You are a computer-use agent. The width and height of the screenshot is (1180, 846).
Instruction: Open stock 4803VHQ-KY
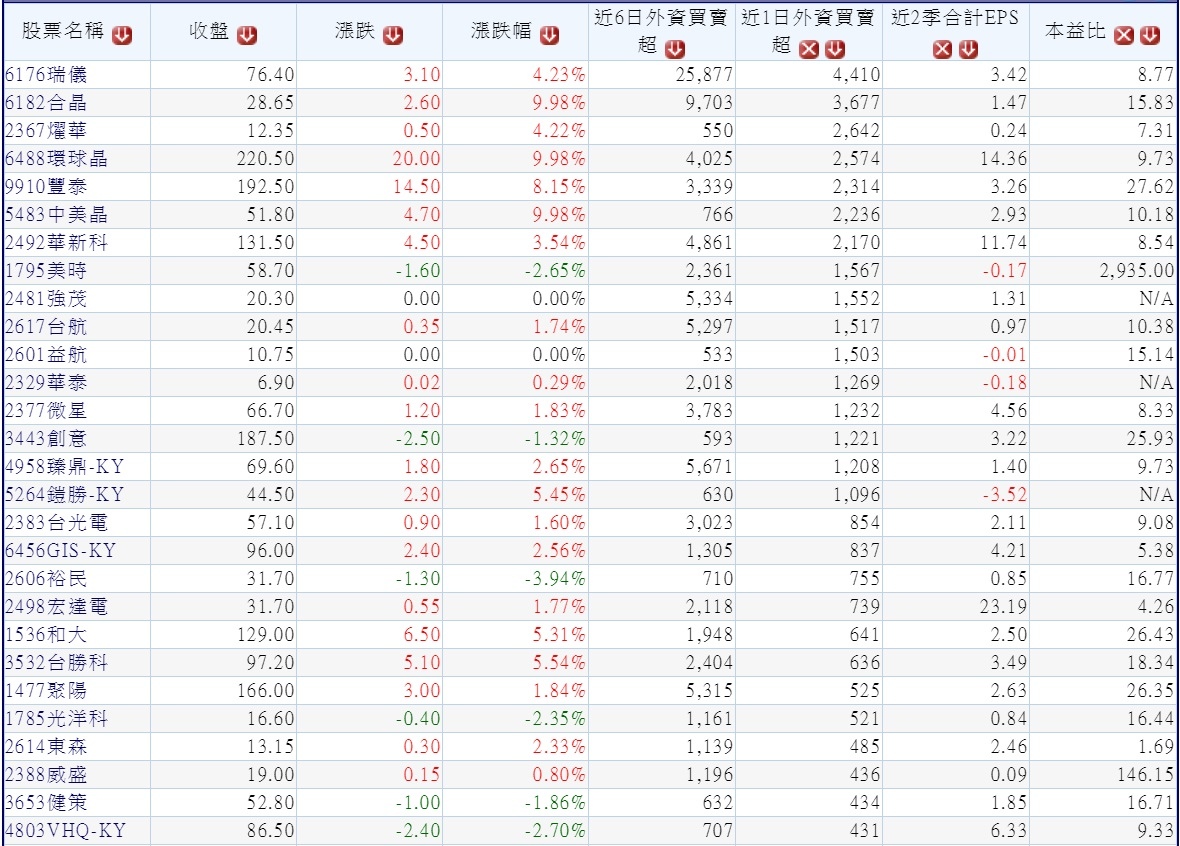coord(65,830)
